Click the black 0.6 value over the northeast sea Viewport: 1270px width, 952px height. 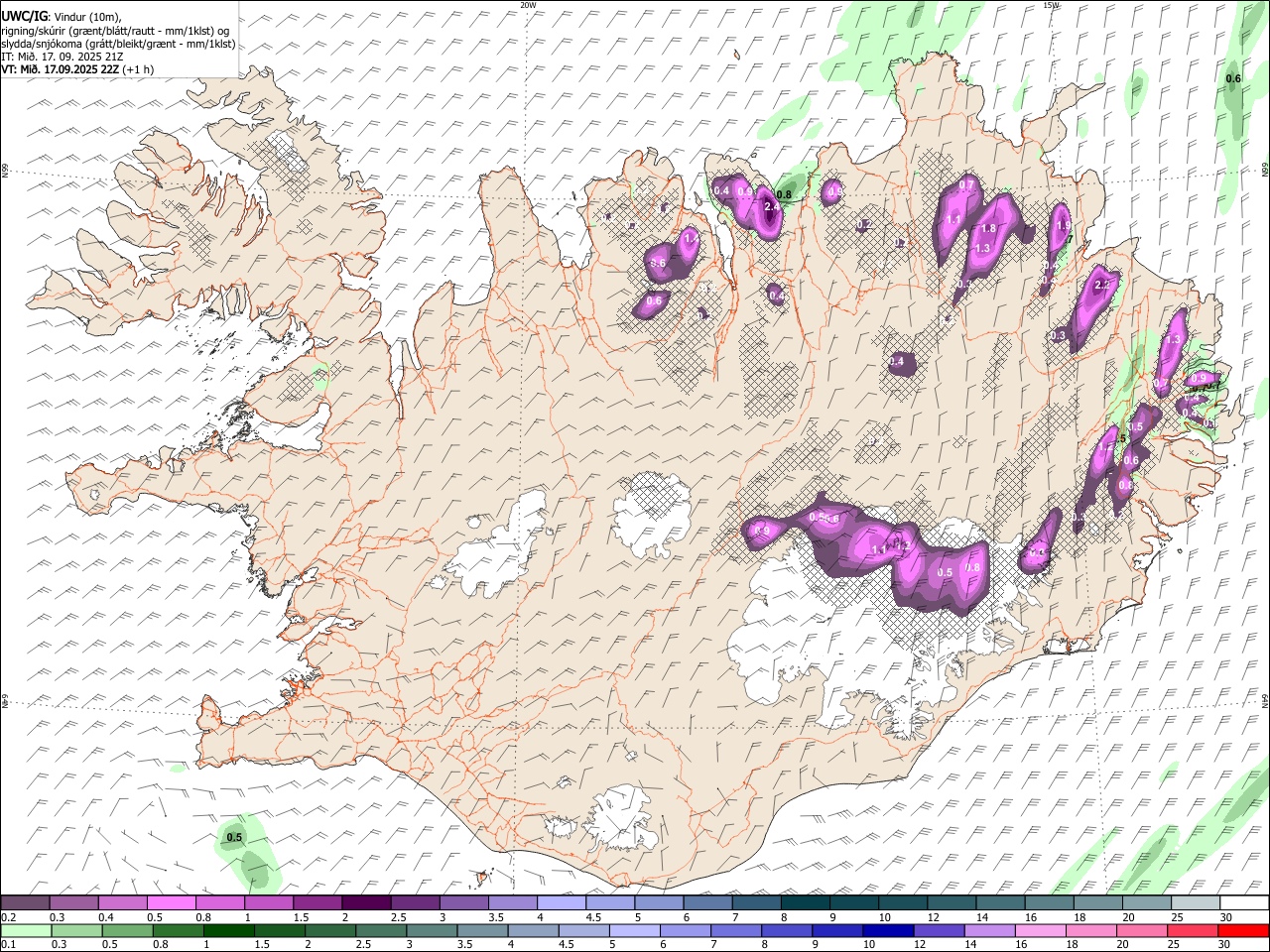(1233, 79)
